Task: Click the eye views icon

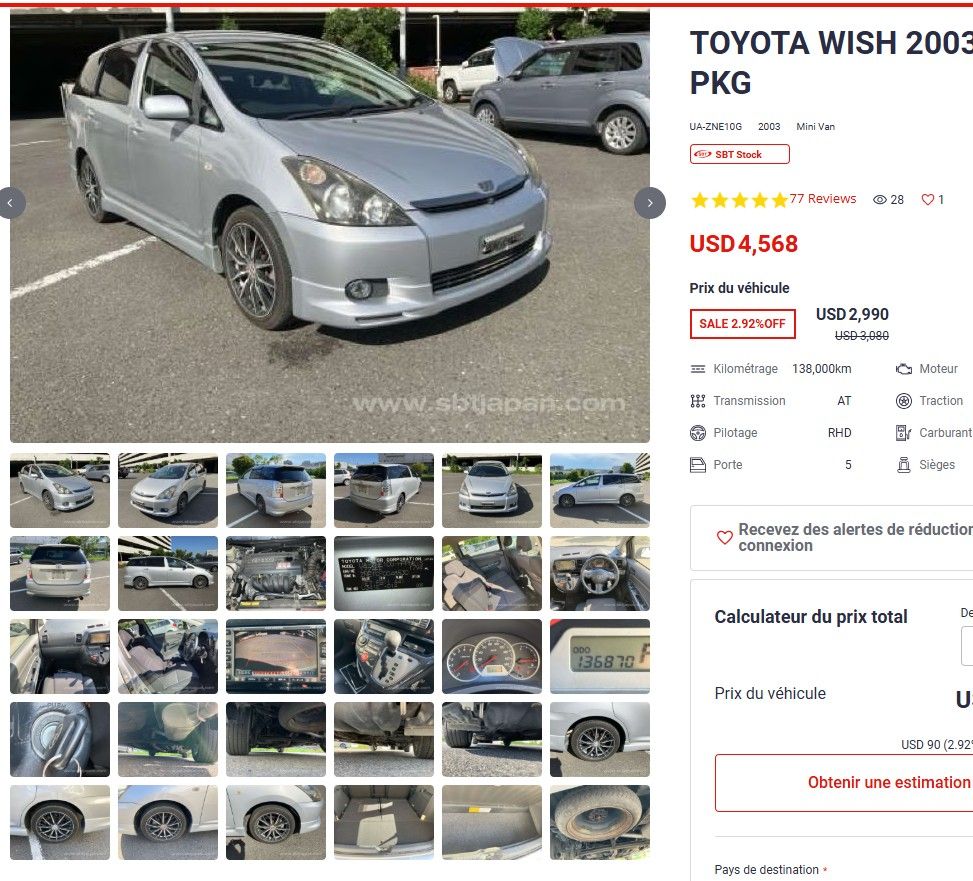Action: [x=880, y=200]
